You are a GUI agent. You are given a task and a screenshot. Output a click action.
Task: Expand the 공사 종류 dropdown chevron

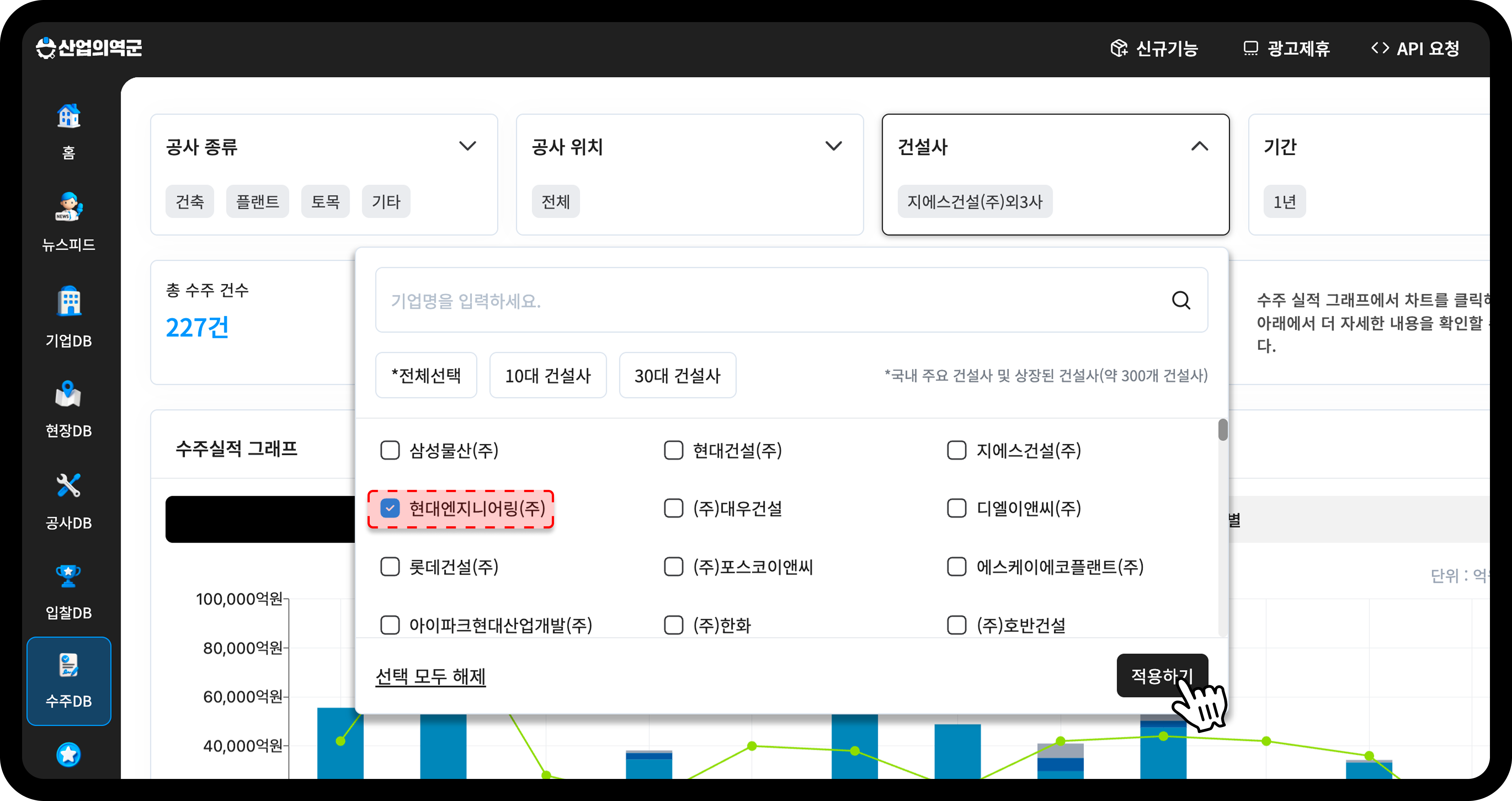(x=467, y=146)
